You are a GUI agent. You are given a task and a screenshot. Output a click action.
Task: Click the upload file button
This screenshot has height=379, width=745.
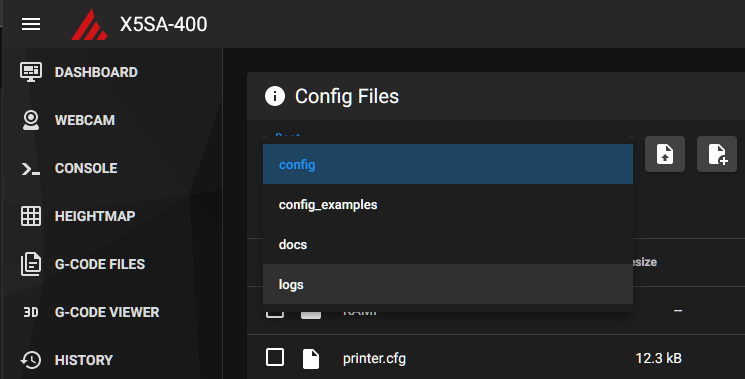click(665, 154)
